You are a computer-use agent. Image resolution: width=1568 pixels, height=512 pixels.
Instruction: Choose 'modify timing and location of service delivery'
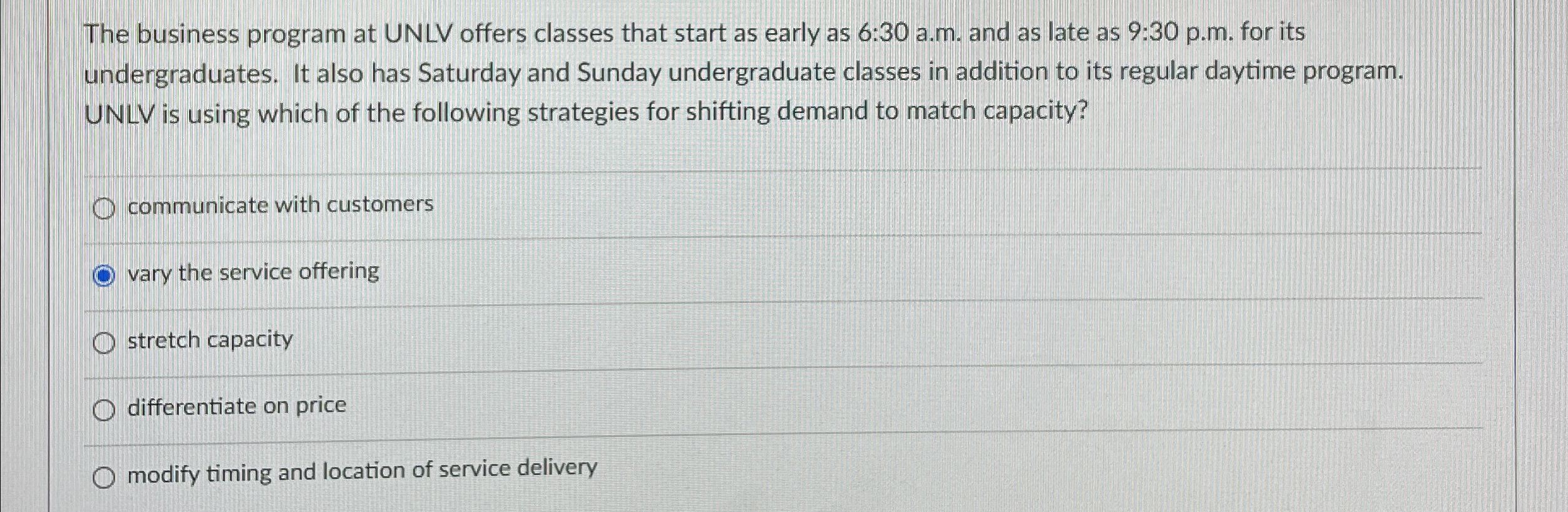pos(105,477)
